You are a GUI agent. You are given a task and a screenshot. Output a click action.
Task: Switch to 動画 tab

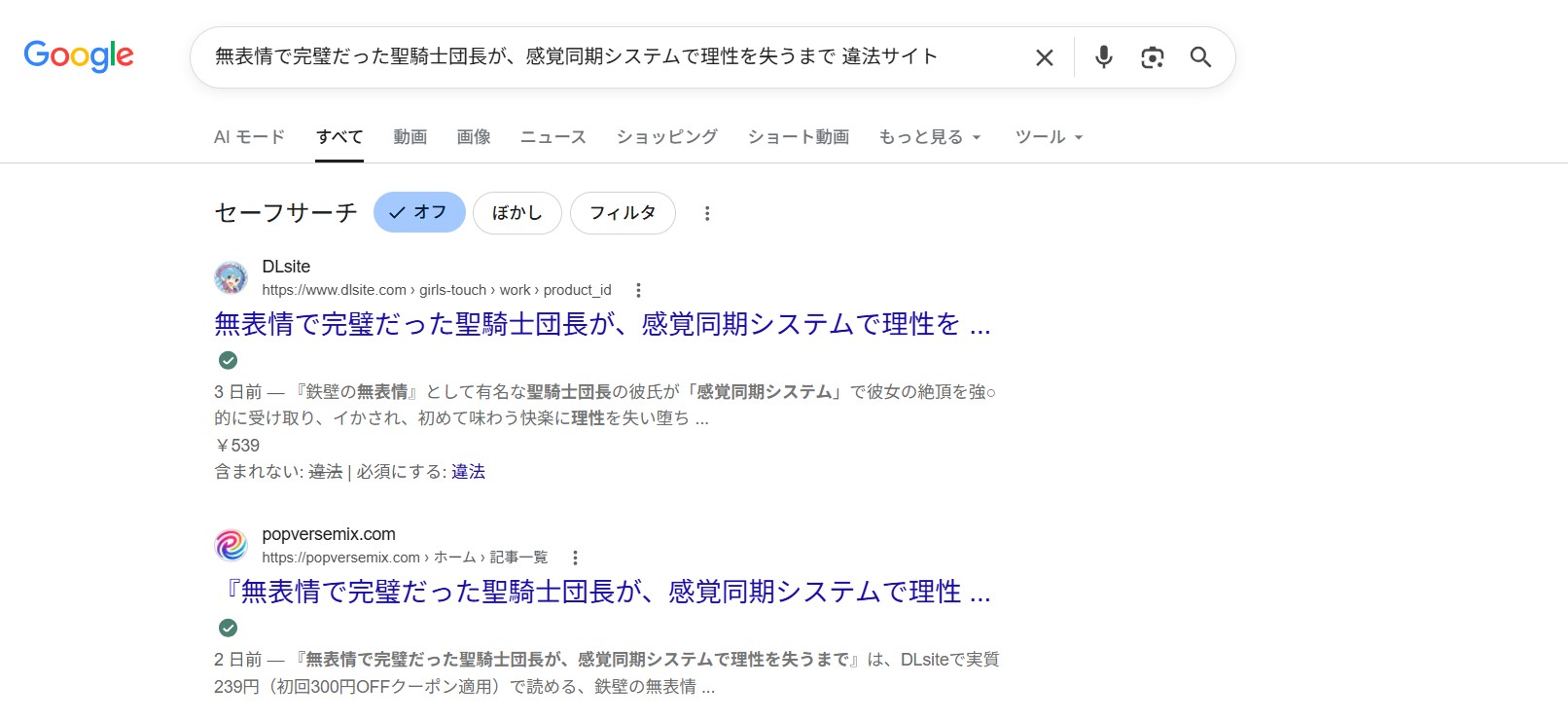(x=410, y=137)
